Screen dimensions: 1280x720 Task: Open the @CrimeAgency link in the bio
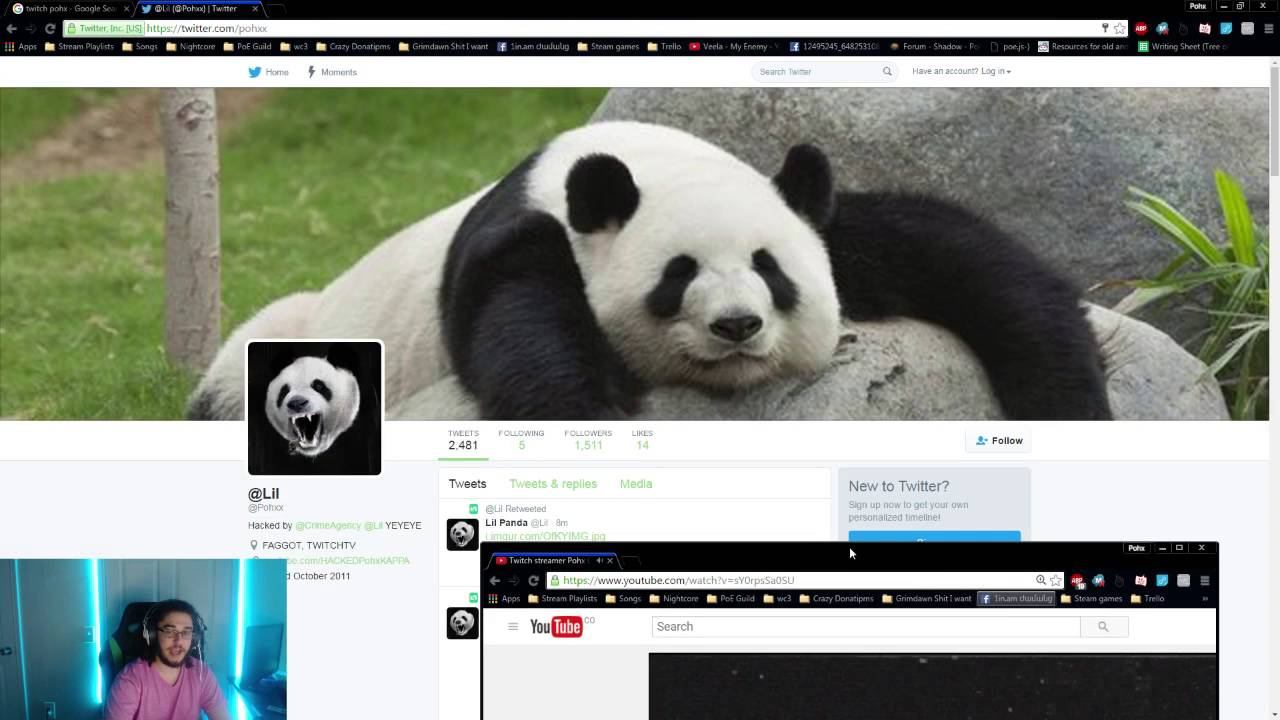[x=328, y=526]
